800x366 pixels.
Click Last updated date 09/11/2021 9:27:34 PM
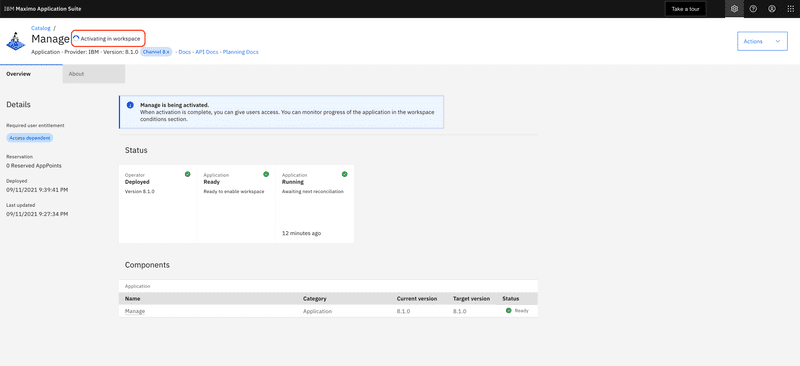pos(37,214)
